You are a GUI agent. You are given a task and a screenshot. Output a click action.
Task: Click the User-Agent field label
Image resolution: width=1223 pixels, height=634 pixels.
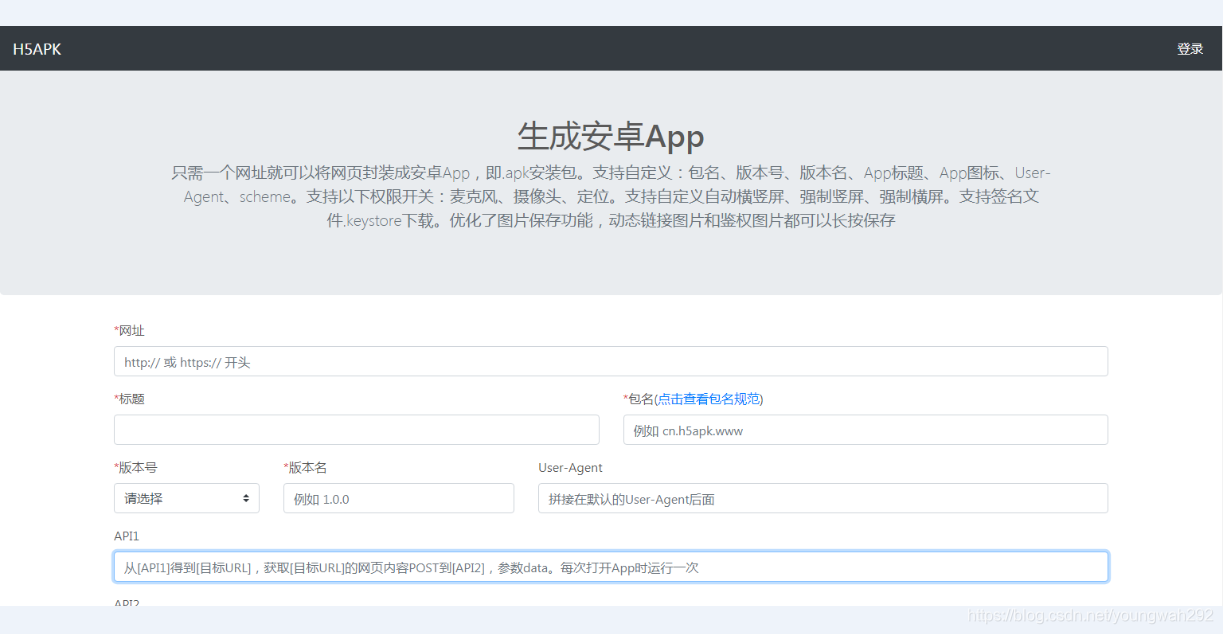pos(570,467)
